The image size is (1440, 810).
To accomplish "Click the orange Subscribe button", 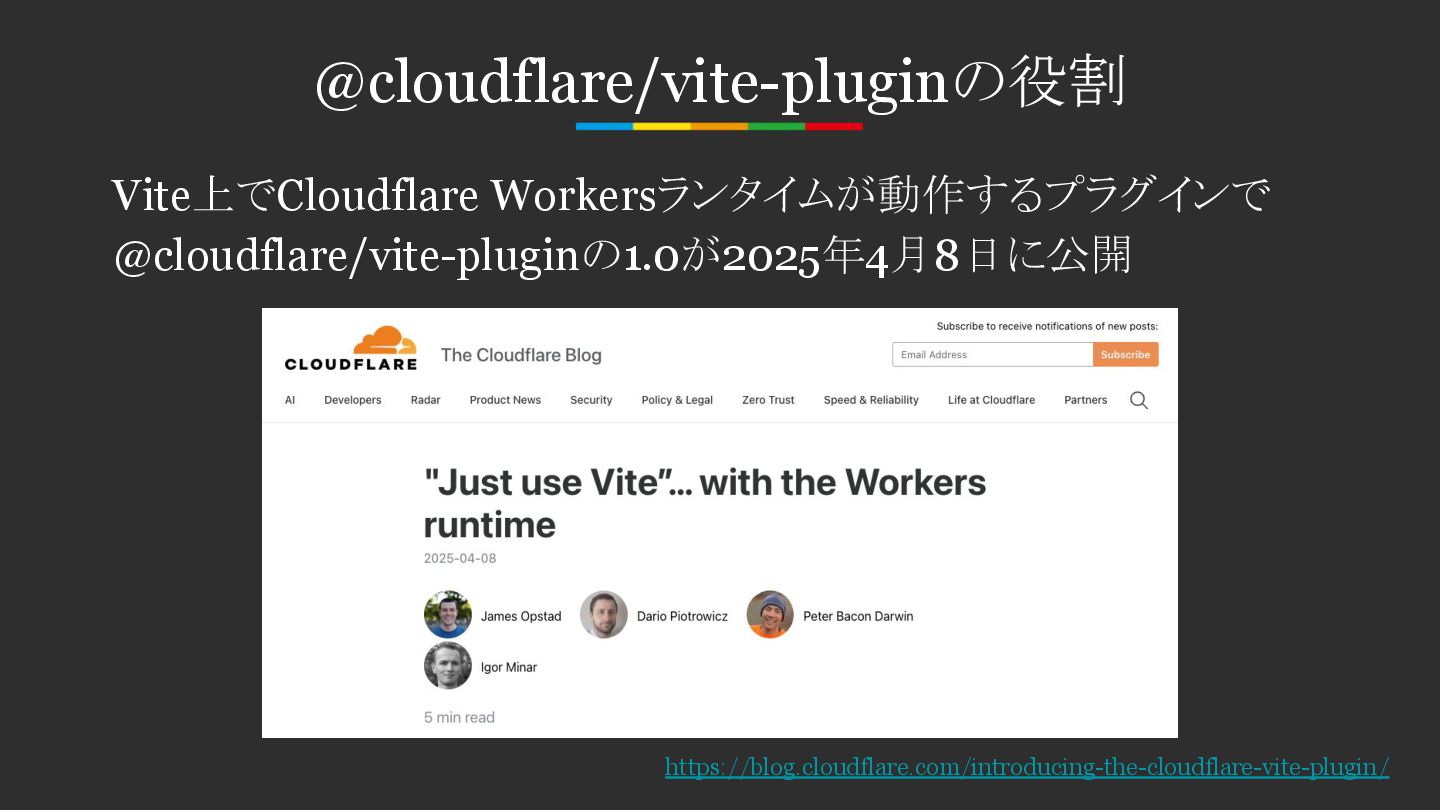I will 1126,355.
